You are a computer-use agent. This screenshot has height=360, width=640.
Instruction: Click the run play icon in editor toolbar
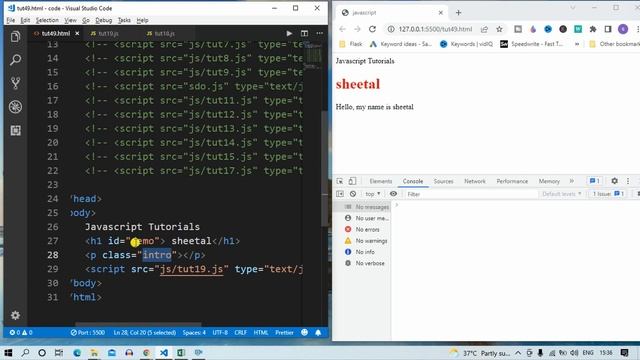click(x=289, y=33)
